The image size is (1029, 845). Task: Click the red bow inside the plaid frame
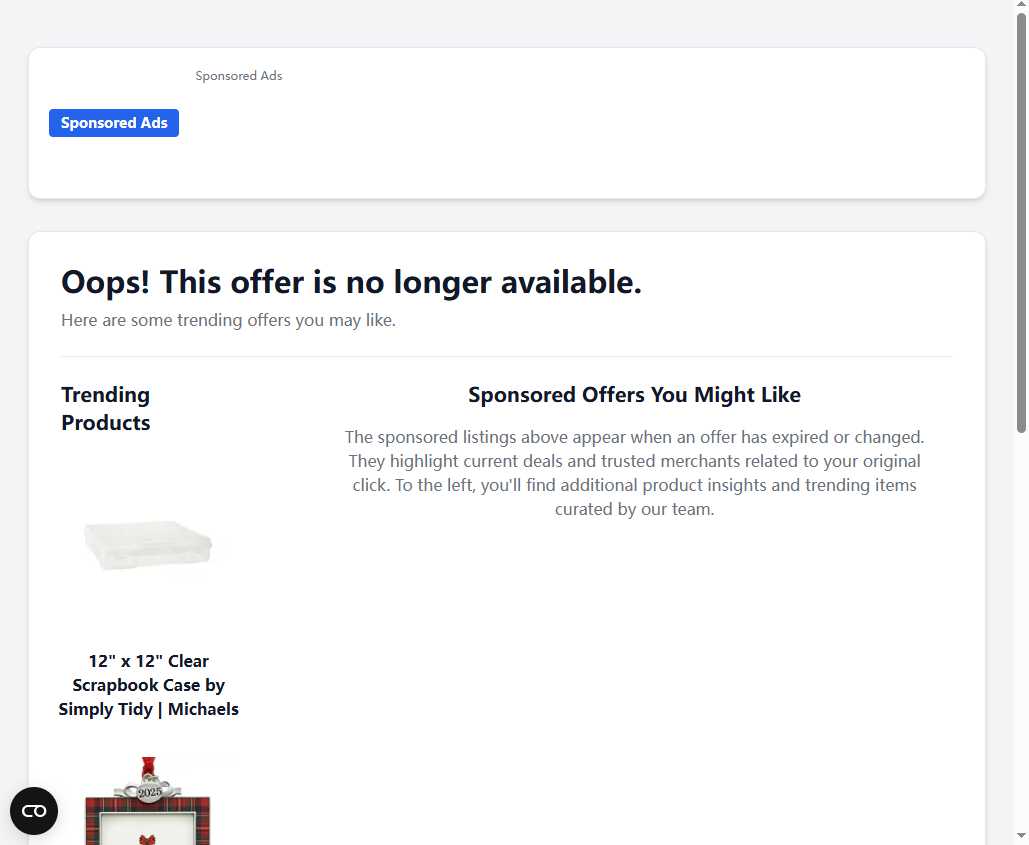149,838
